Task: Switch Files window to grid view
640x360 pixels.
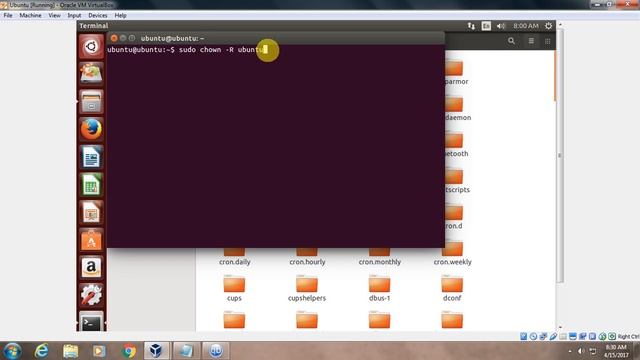Action: click(547, 41)
